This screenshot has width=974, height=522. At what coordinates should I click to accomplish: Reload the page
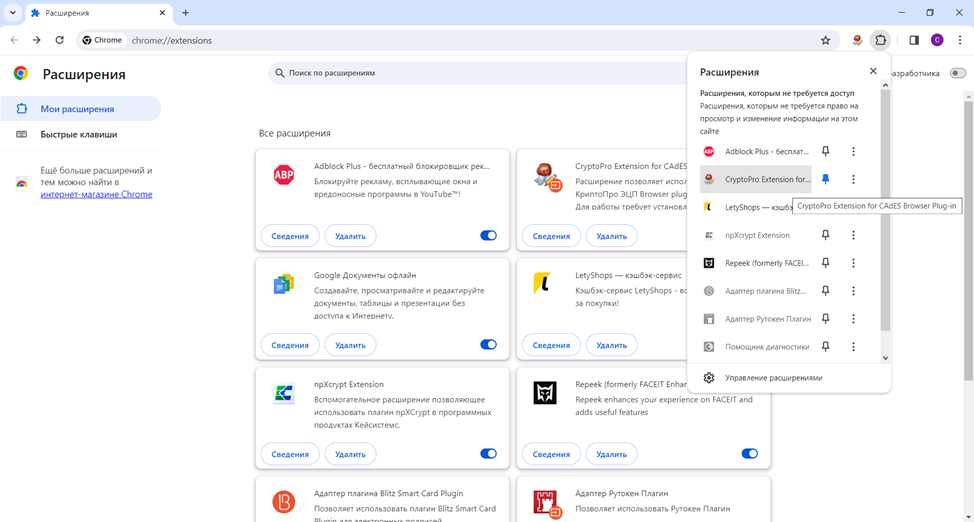(60, 40)
